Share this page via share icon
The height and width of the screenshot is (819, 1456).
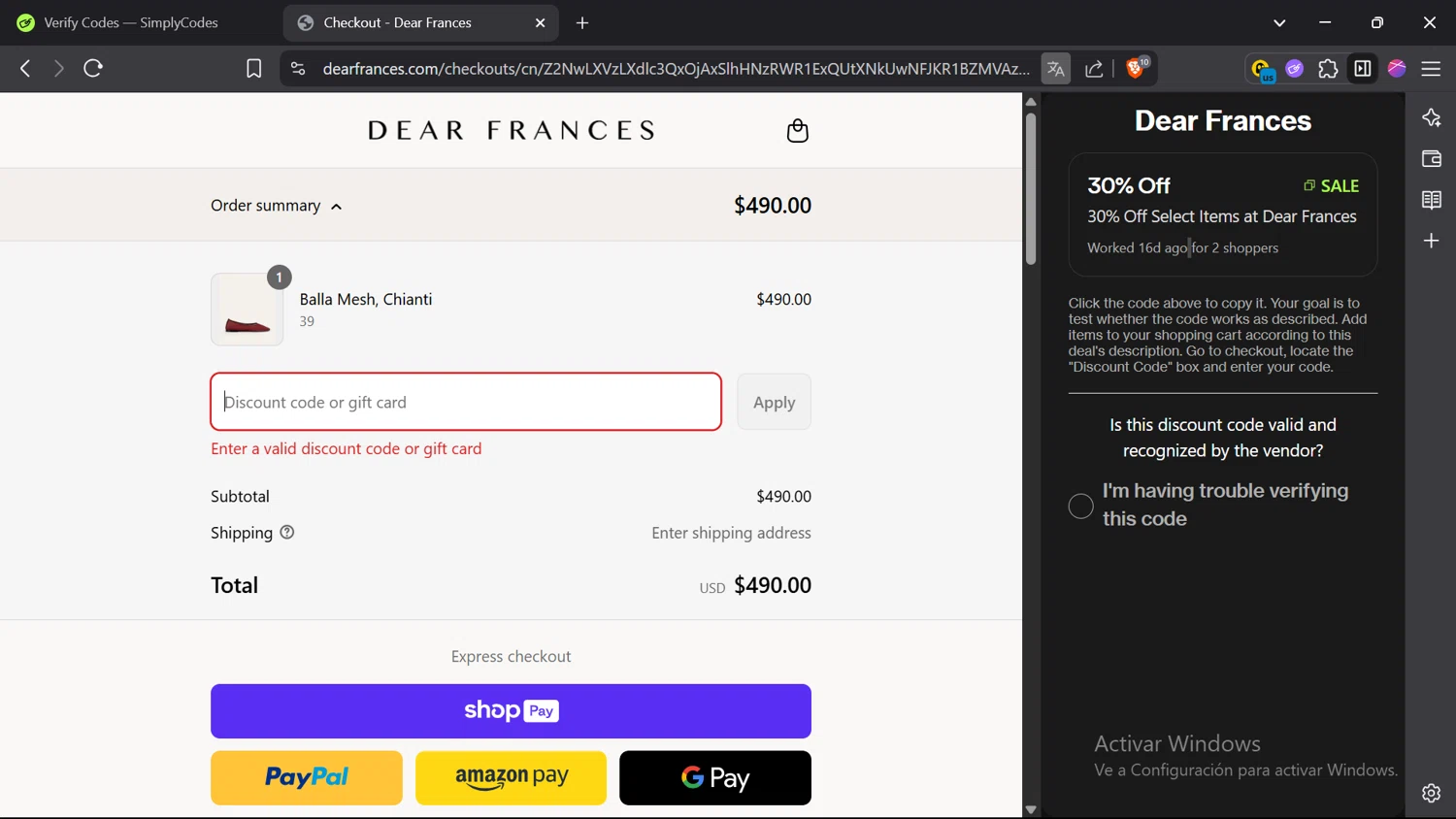tap(1094, 69)
